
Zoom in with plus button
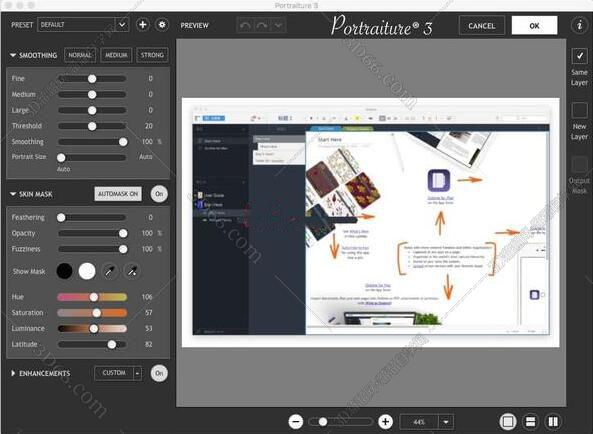point(385,422)
